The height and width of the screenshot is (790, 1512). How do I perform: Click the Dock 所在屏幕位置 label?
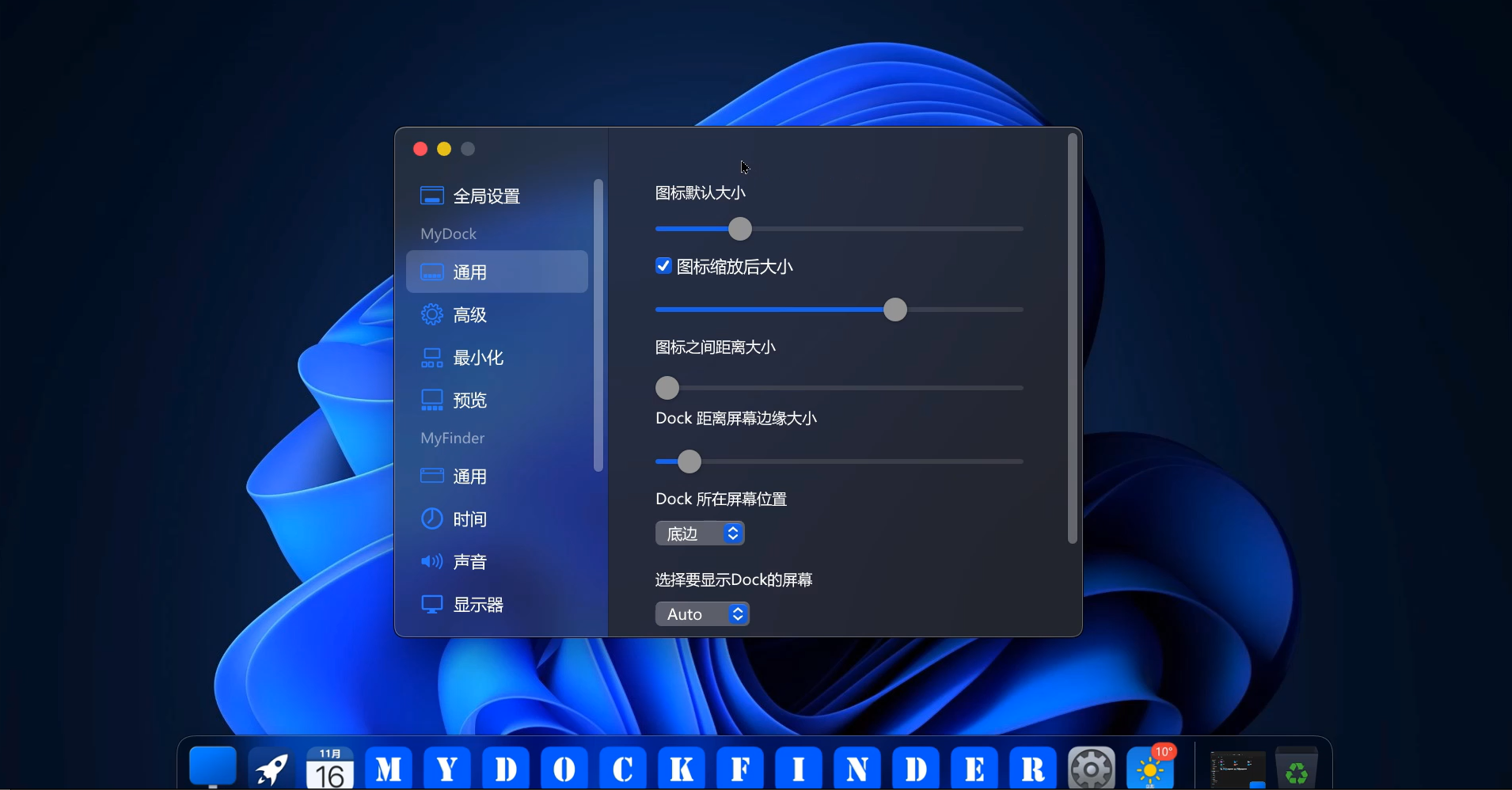(721, 499)
